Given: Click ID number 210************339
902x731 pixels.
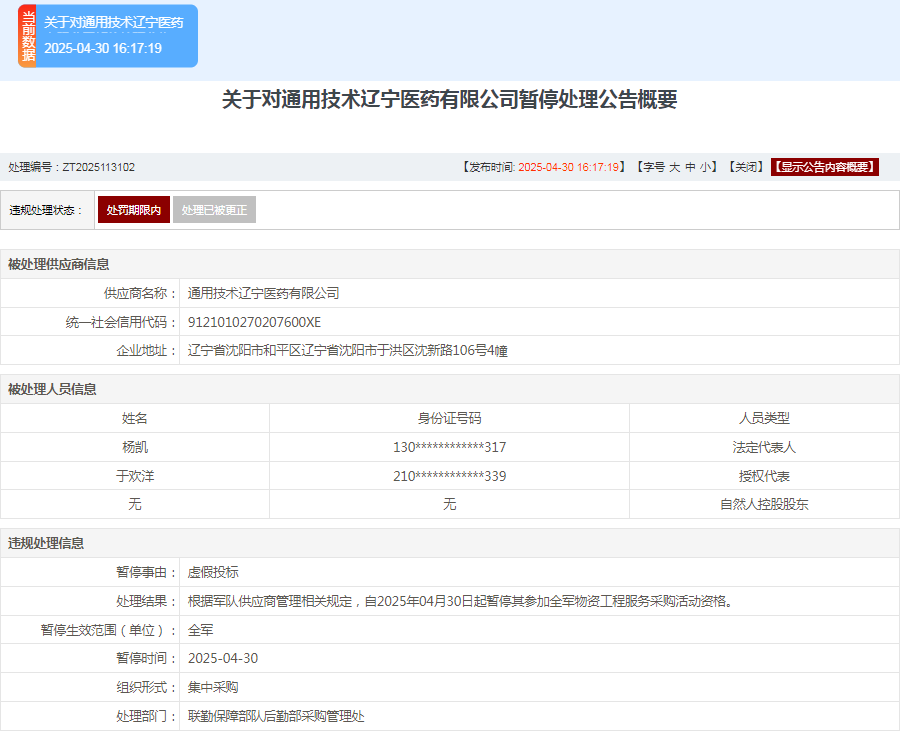Looking at the screenshot, I should [x=449, y=476].
